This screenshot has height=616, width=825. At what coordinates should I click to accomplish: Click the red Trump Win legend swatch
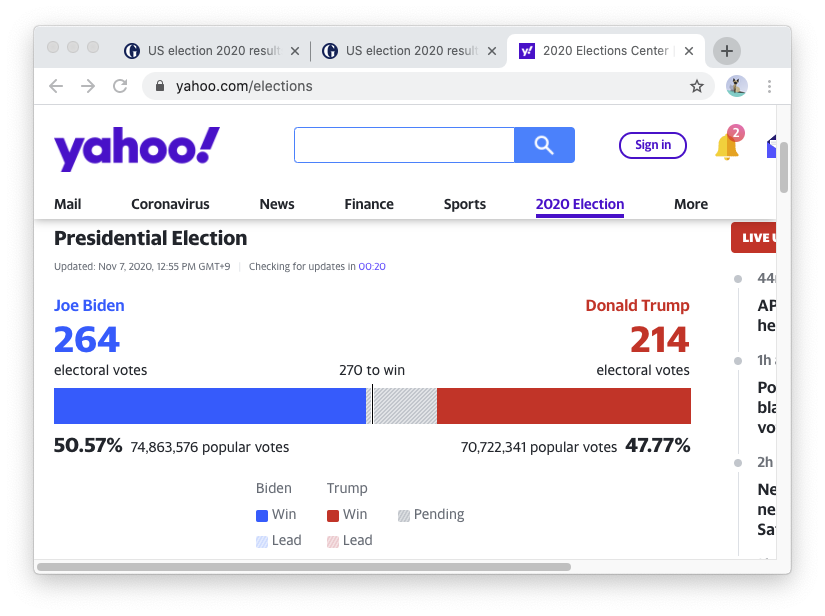pos(333,515)
